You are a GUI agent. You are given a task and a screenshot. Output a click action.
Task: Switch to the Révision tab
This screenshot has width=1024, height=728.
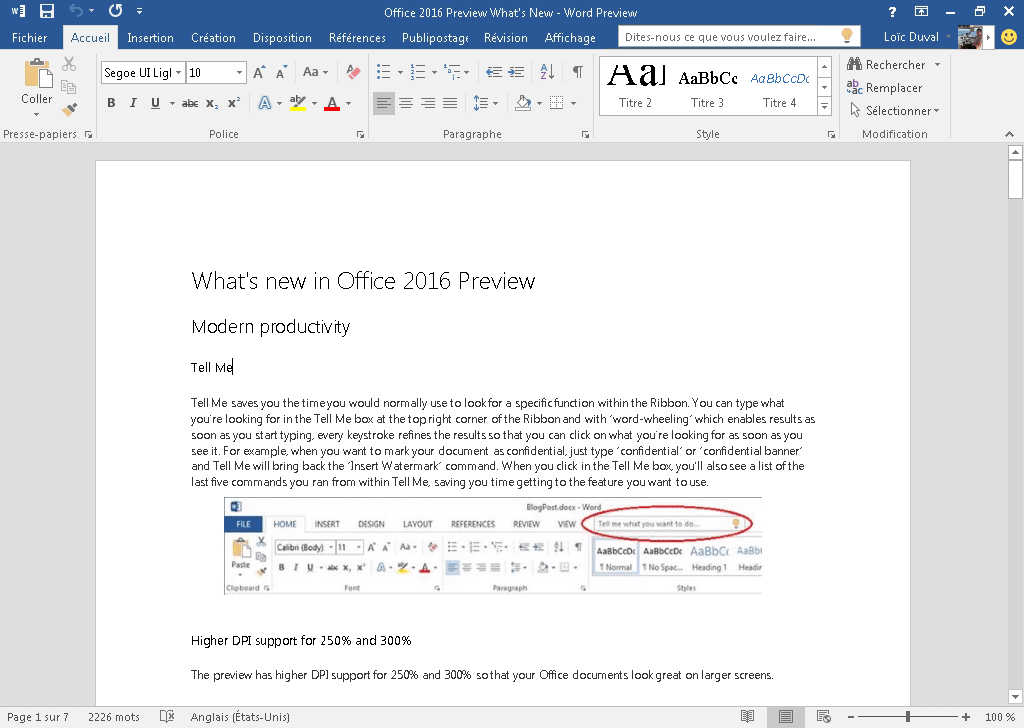pyautogui.click(x=505, y=38)
